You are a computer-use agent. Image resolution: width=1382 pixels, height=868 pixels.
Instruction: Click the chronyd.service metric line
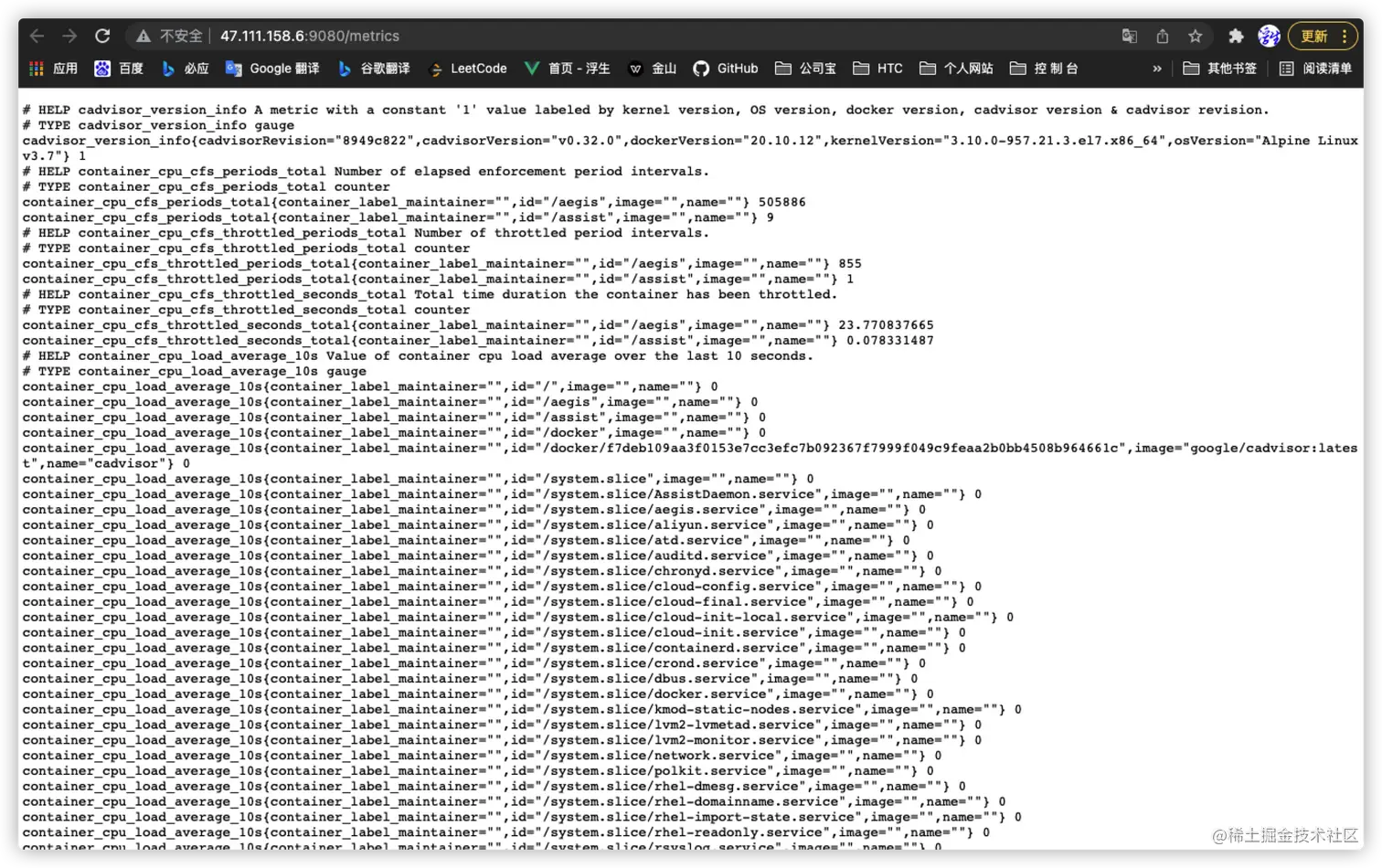(482, 571)
